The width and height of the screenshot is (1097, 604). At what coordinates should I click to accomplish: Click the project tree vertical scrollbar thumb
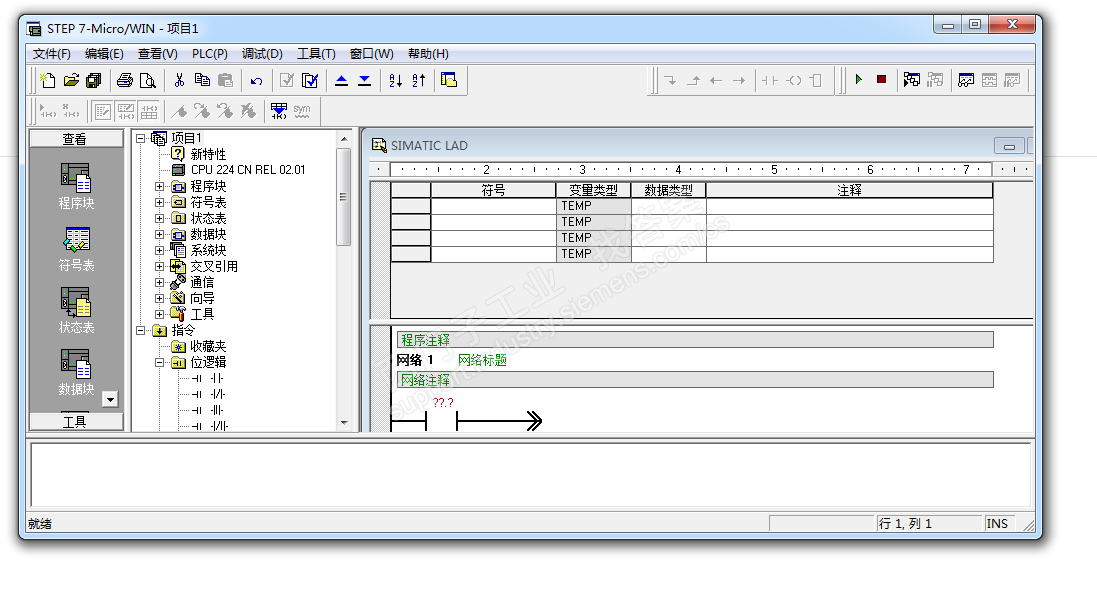[x=344, y=197]
